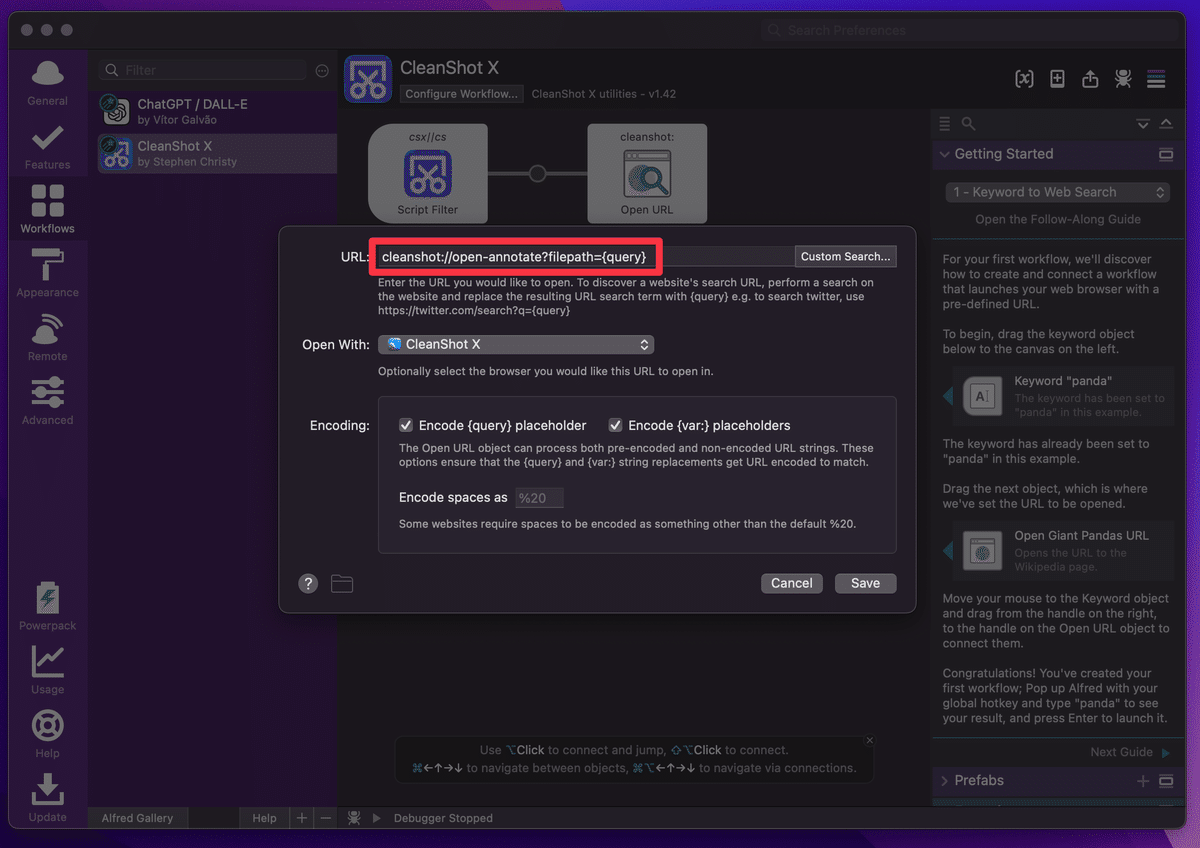Click the Encode spaces as field

[x=539, y=498]
